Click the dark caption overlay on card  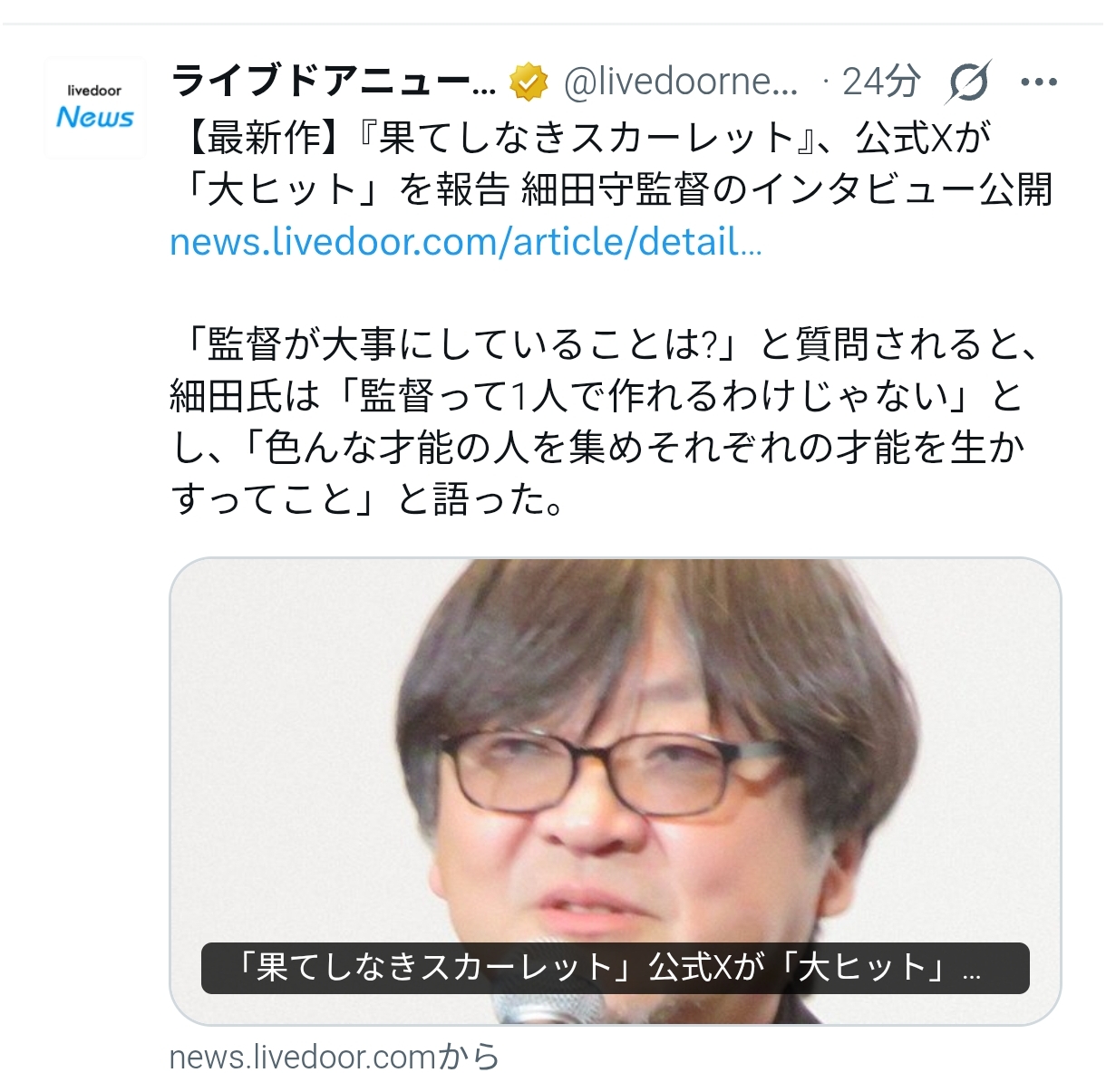tap(615, 968)
